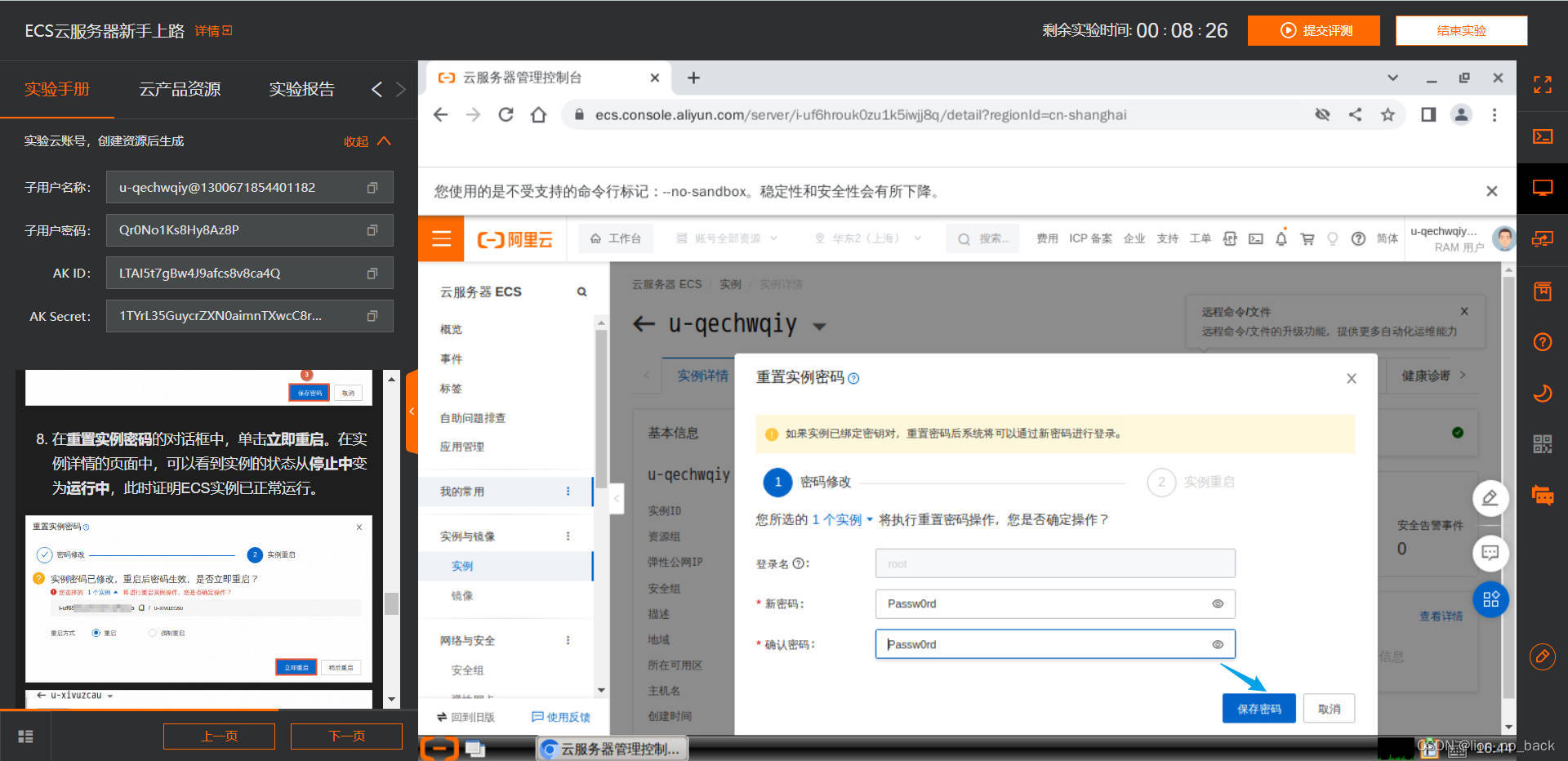Expand the instance name u-qechwqiy dropdown

click(819, 327)
